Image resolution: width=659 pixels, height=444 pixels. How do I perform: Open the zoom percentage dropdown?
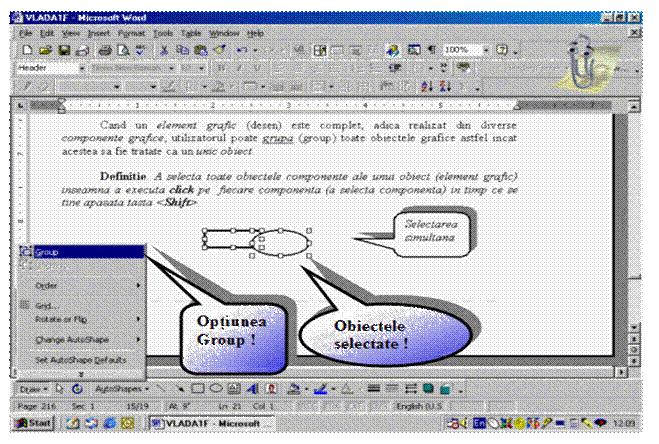tap(486, 49)
